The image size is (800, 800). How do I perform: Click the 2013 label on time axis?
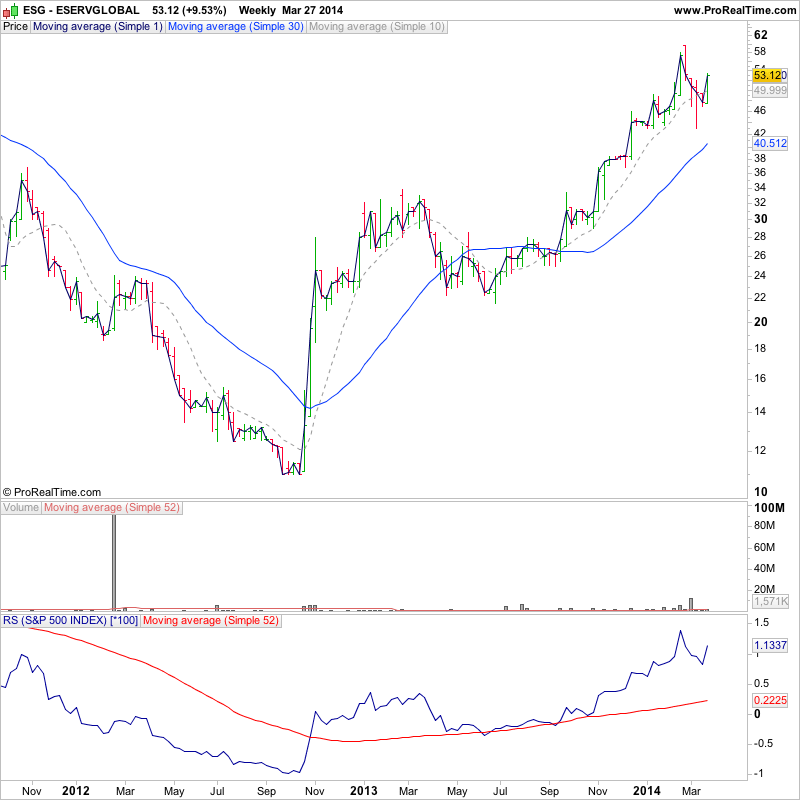364,791
